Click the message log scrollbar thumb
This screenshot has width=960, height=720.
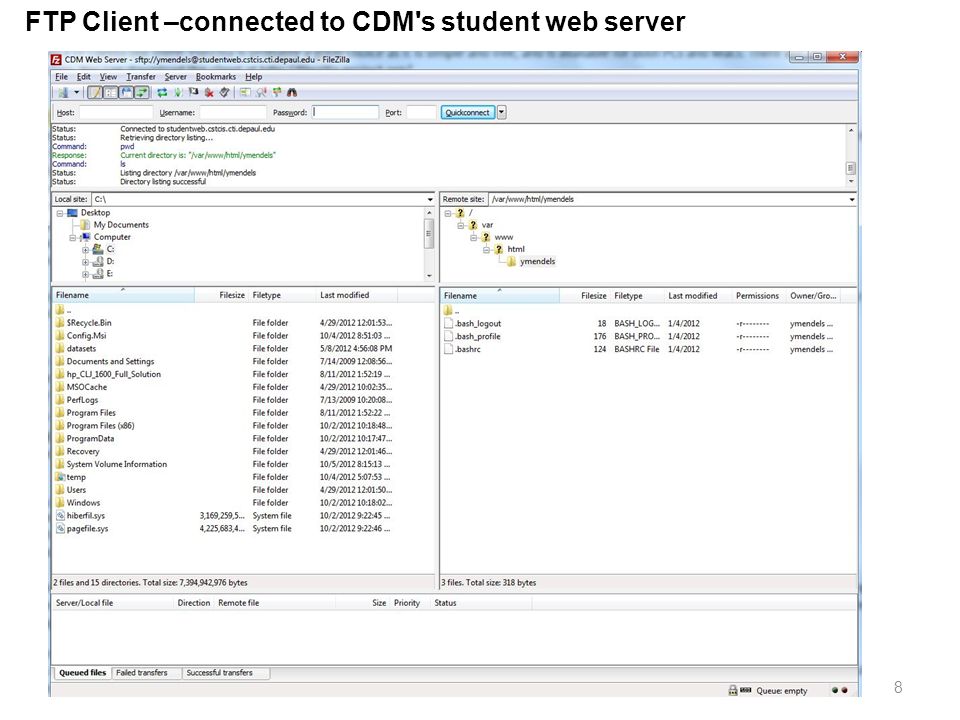(850, 168)
